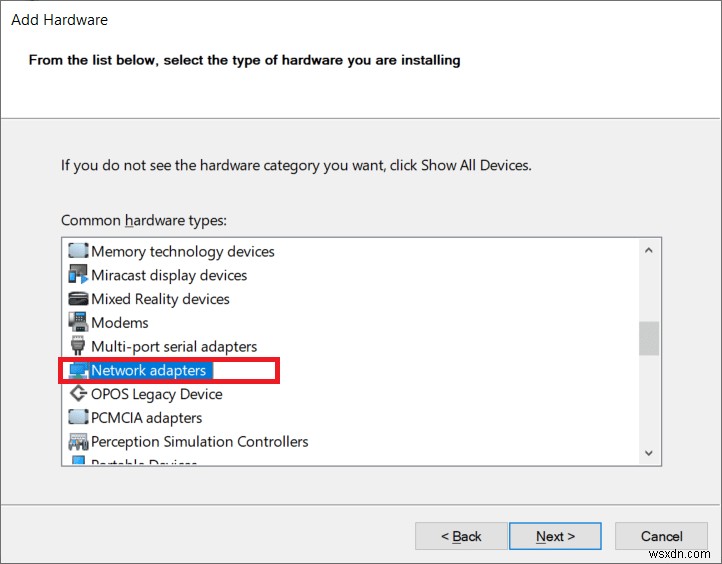Select Perception Simulation Controllers entry
This screenshot has height=564, width=722.
click(199, 442)
